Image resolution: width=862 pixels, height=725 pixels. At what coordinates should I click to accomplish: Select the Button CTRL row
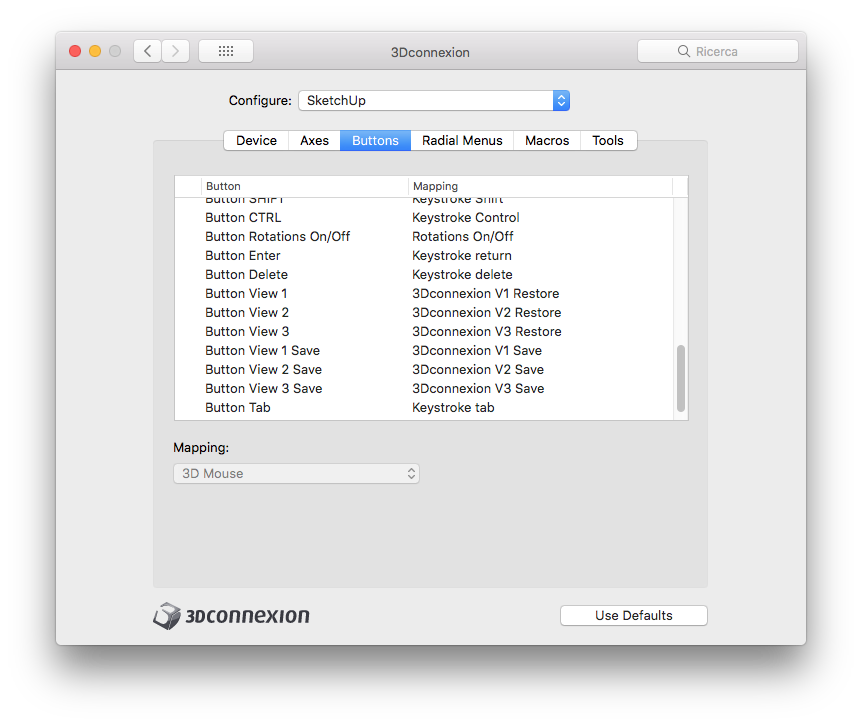(424, 218)
